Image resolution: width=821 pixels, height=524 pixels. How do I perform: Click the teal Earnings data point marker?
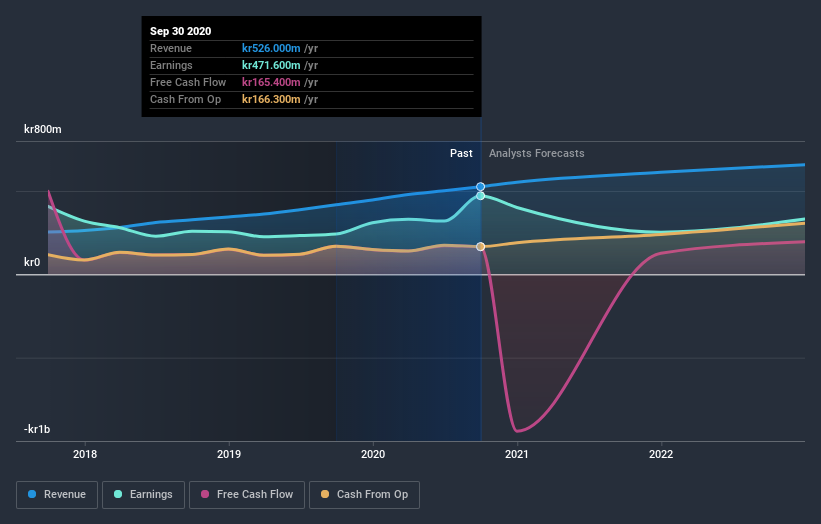point(481,196)
